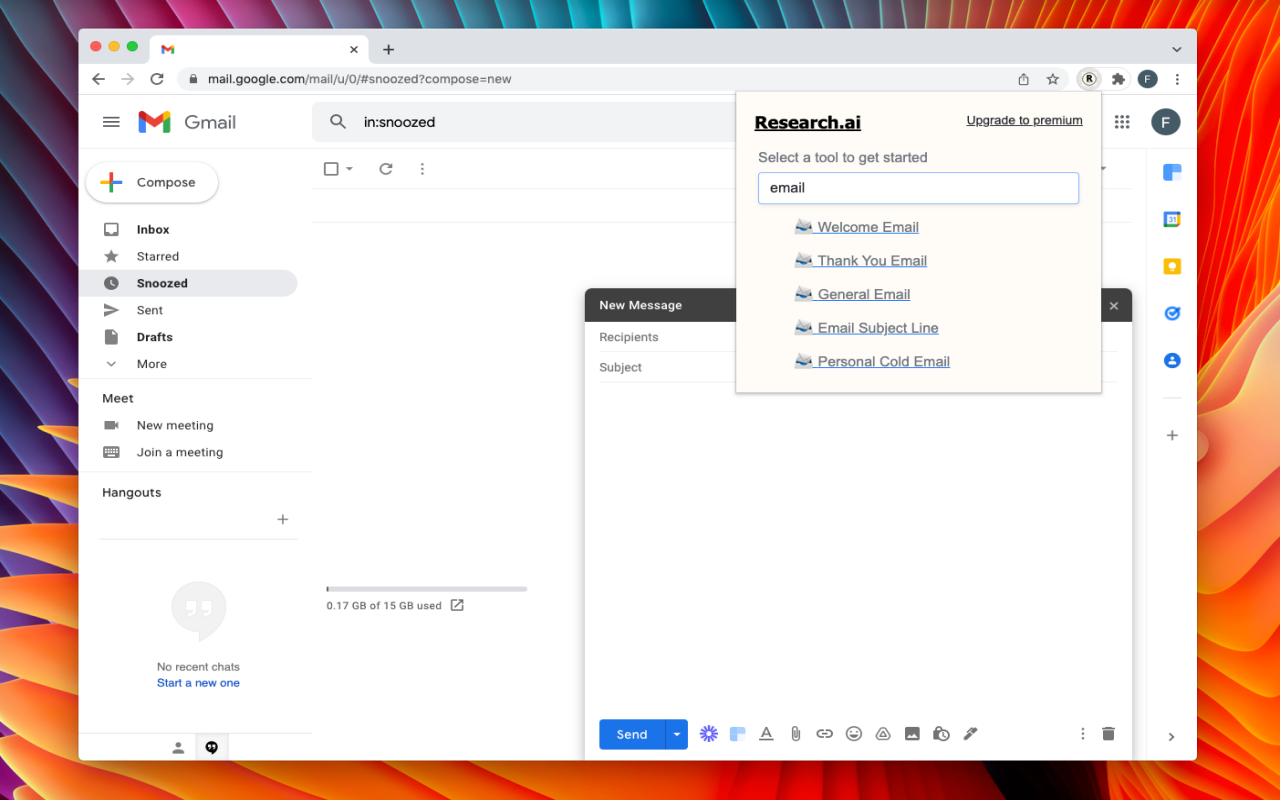Click the insert signature pen icon
The image size is (1280, 800).
[970, 734]
